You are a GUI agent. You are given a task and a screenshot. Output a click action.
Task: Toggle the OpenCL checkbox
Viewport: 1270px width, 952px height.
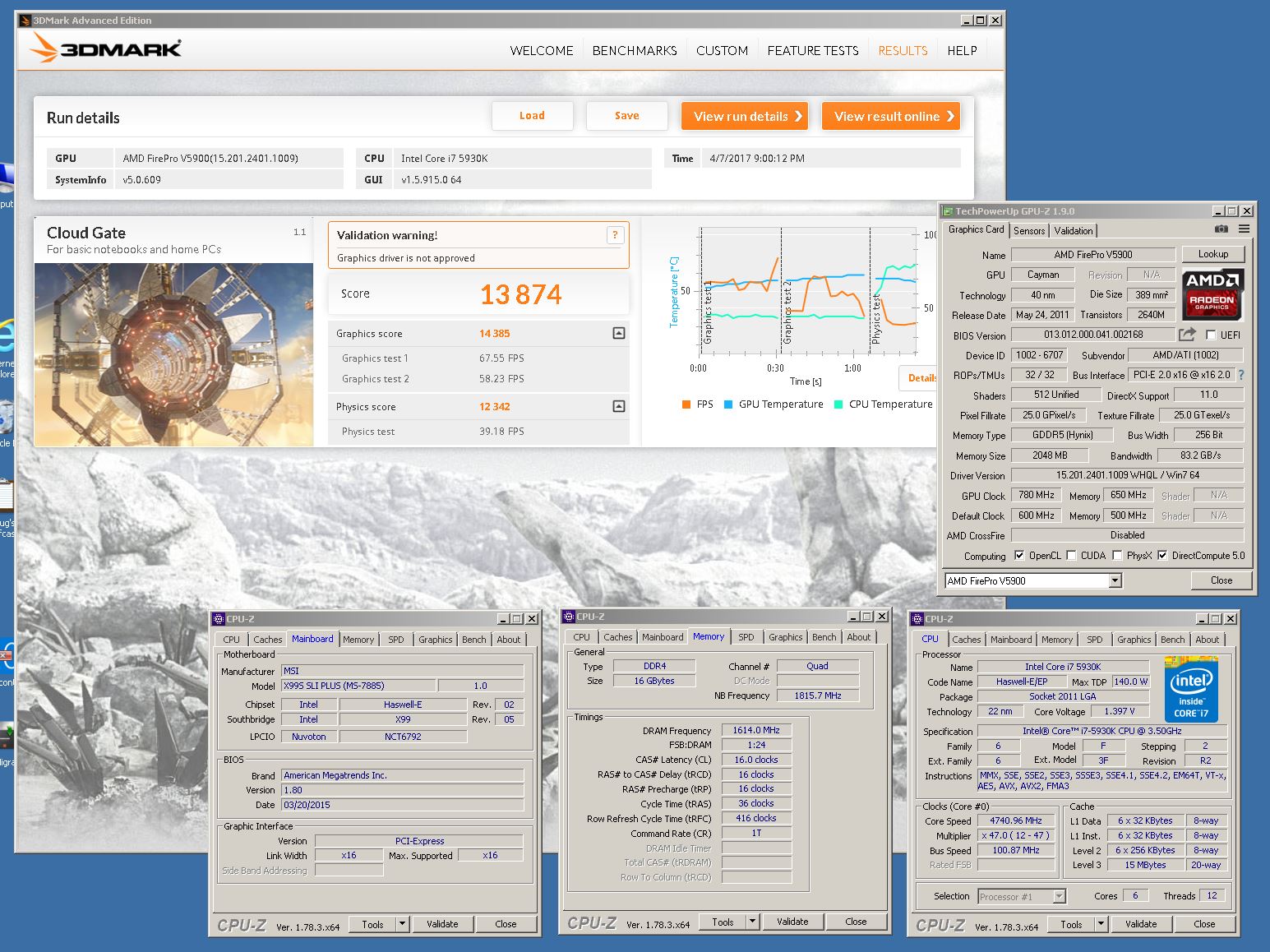click(1019, 555)
